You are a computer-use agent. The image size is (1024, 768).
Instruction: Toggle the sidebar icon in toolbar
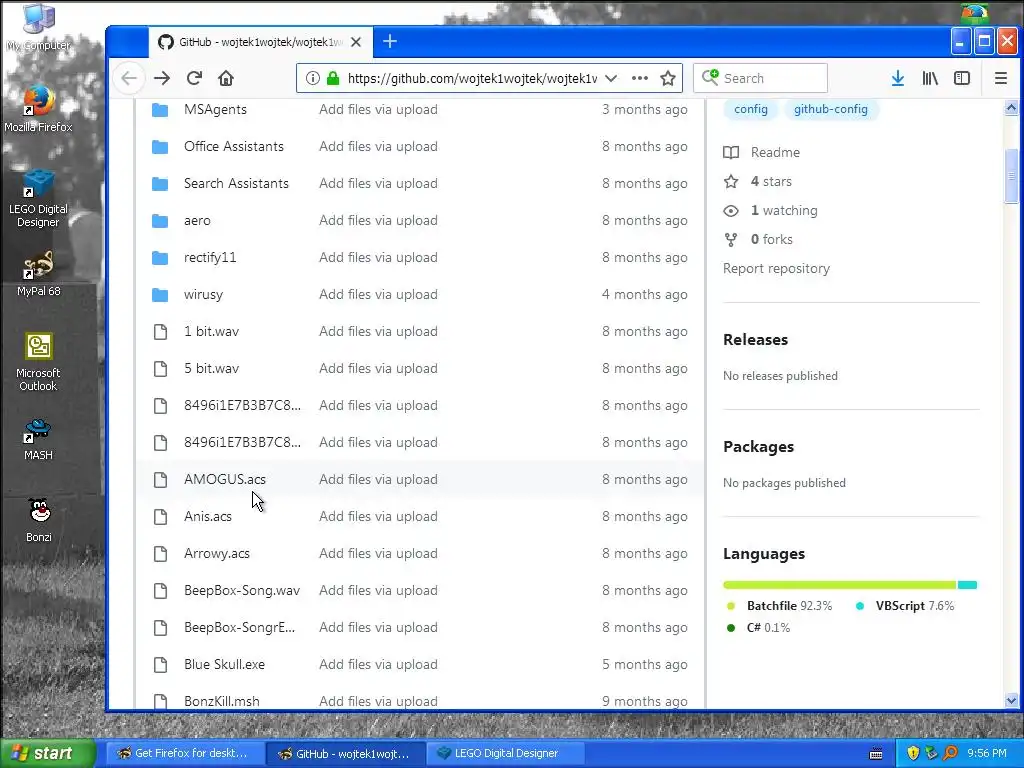pyautogui.click(x=962, y=78)
